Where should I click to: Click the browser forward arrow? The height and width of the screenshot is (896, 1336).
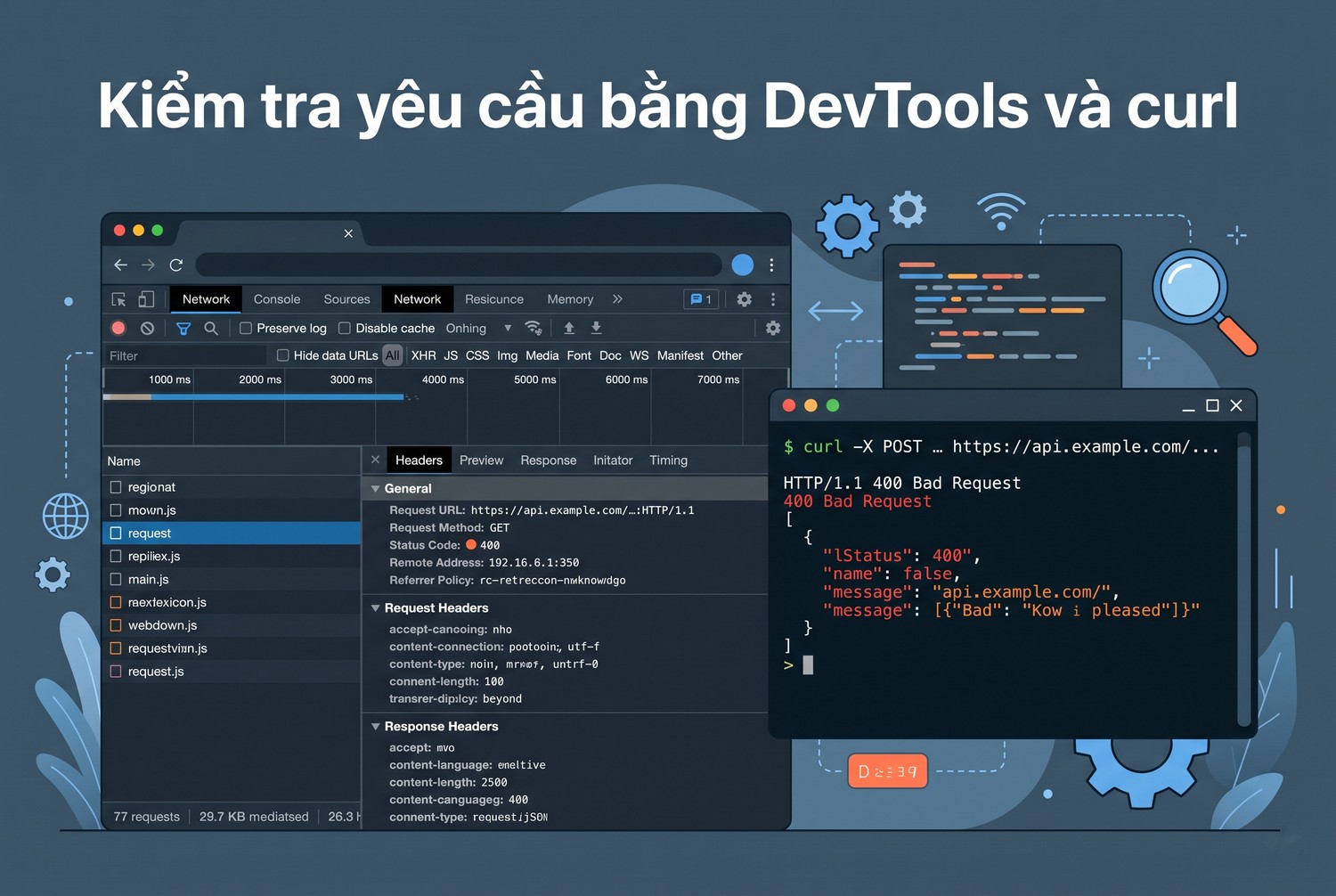[x=149, y=265]
